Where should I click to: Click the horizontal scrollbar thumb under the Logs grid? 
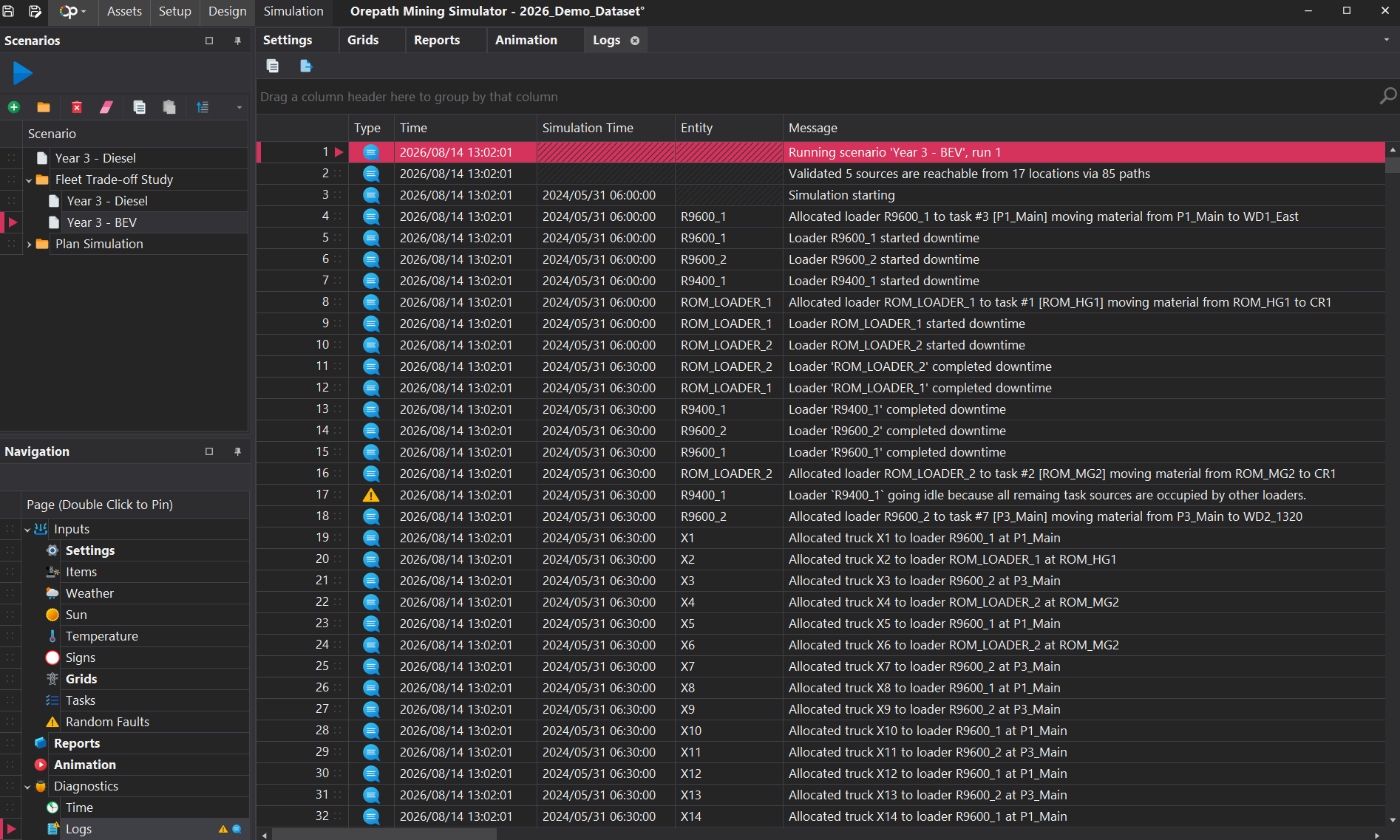(384, 835)
